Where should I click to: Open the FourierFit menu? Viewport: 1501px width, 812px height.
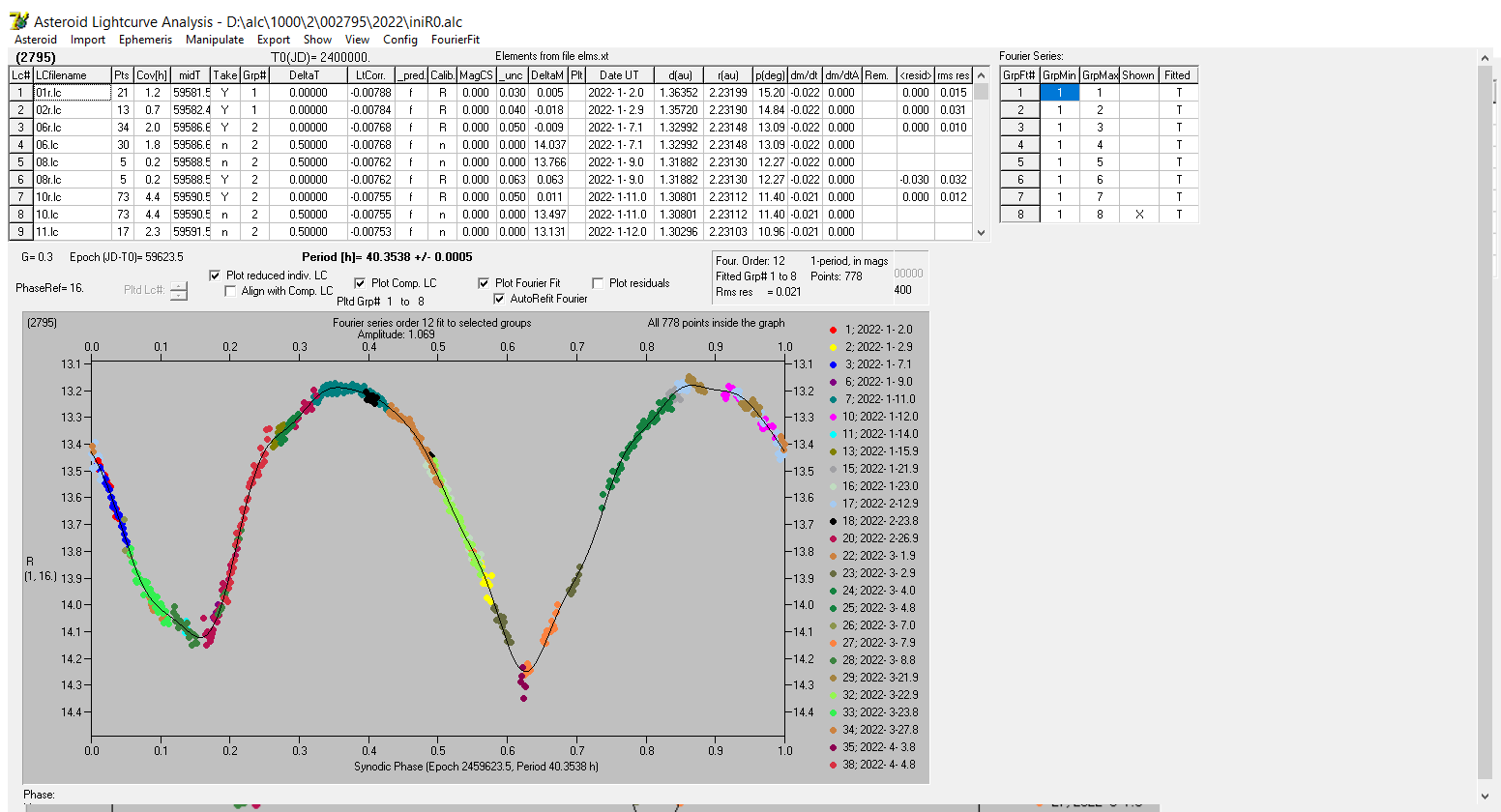[x=456, y=40]
